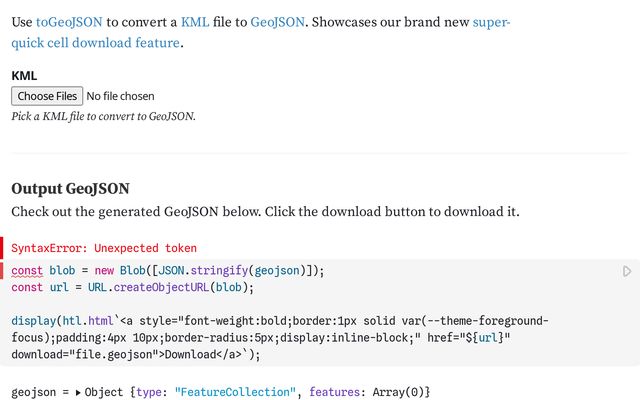Run the code cell with play icon
Image resolution: width=640 pixels, height=400 pixels.
click(x=627, y=271)
